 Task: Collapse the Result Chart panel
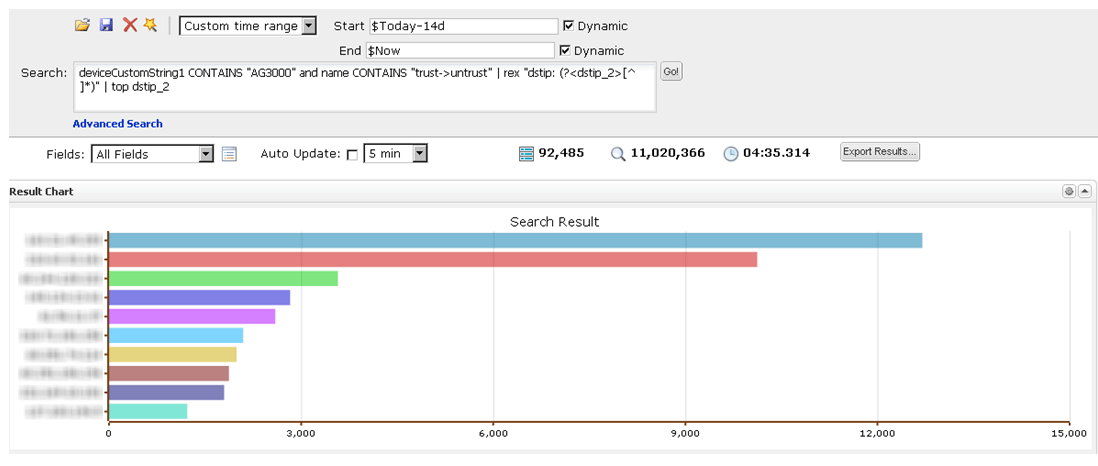point(1084,191)
